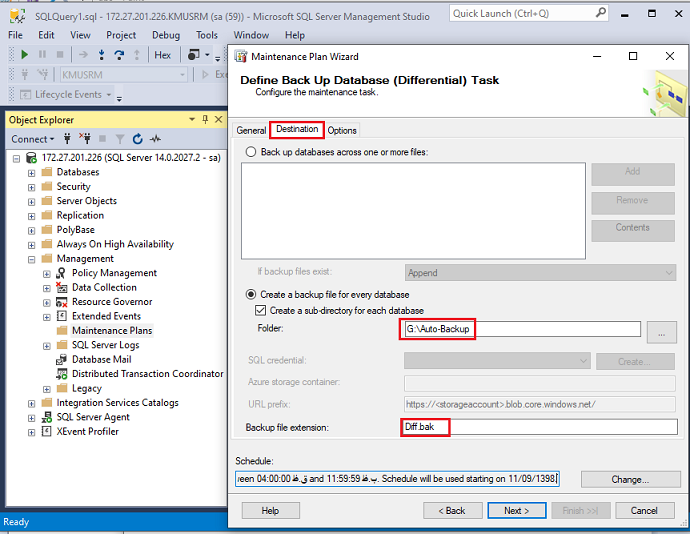The width and height of the screenshot is (690, 534).
Task: Click the Resource Governor icon
Action: pos(62,302)
